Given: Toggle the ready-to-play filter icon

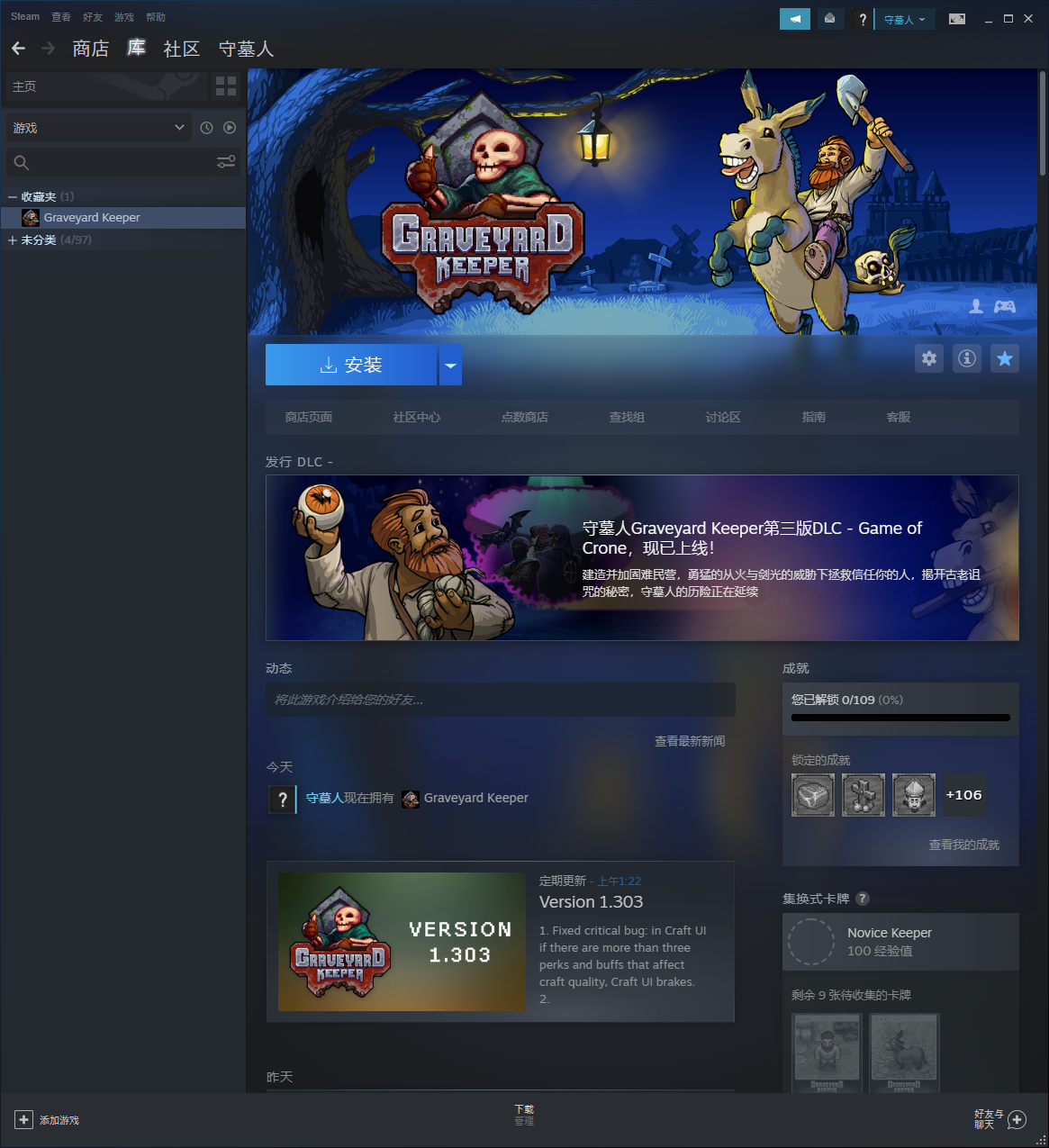Looking at the screenshot, I should (230, 128).
